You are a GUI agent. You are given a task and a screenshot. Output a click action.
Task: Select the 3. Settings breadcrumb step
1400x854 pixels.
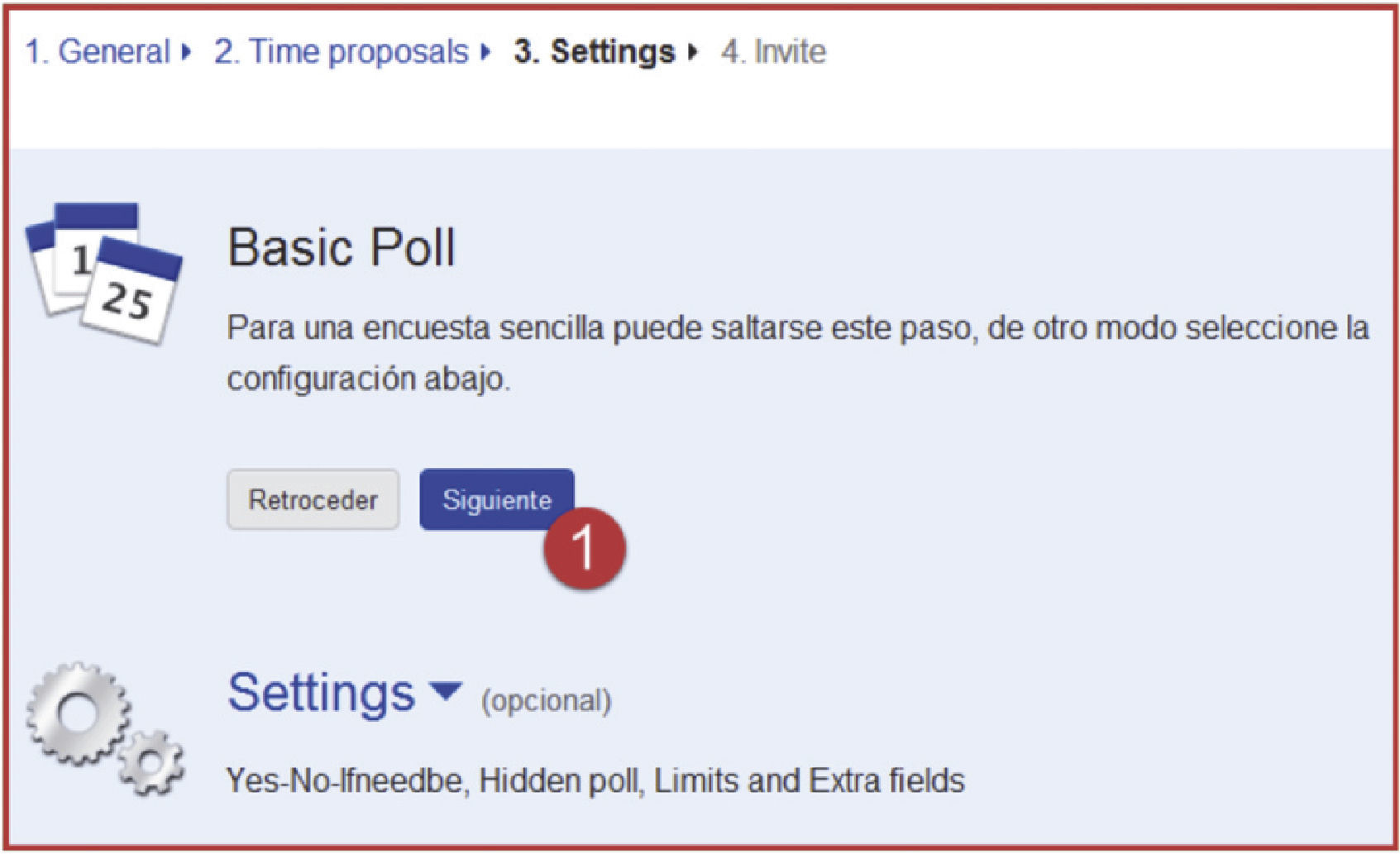(594, 52)
